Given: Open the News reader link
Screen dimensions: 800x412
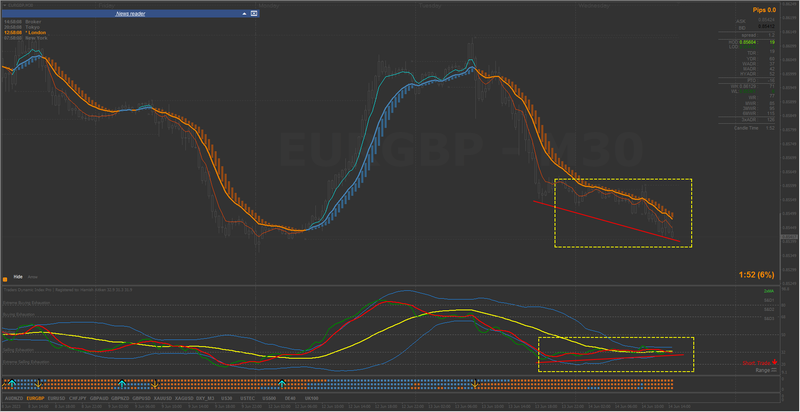Looking at the screenshot, I should pos(130,14).
